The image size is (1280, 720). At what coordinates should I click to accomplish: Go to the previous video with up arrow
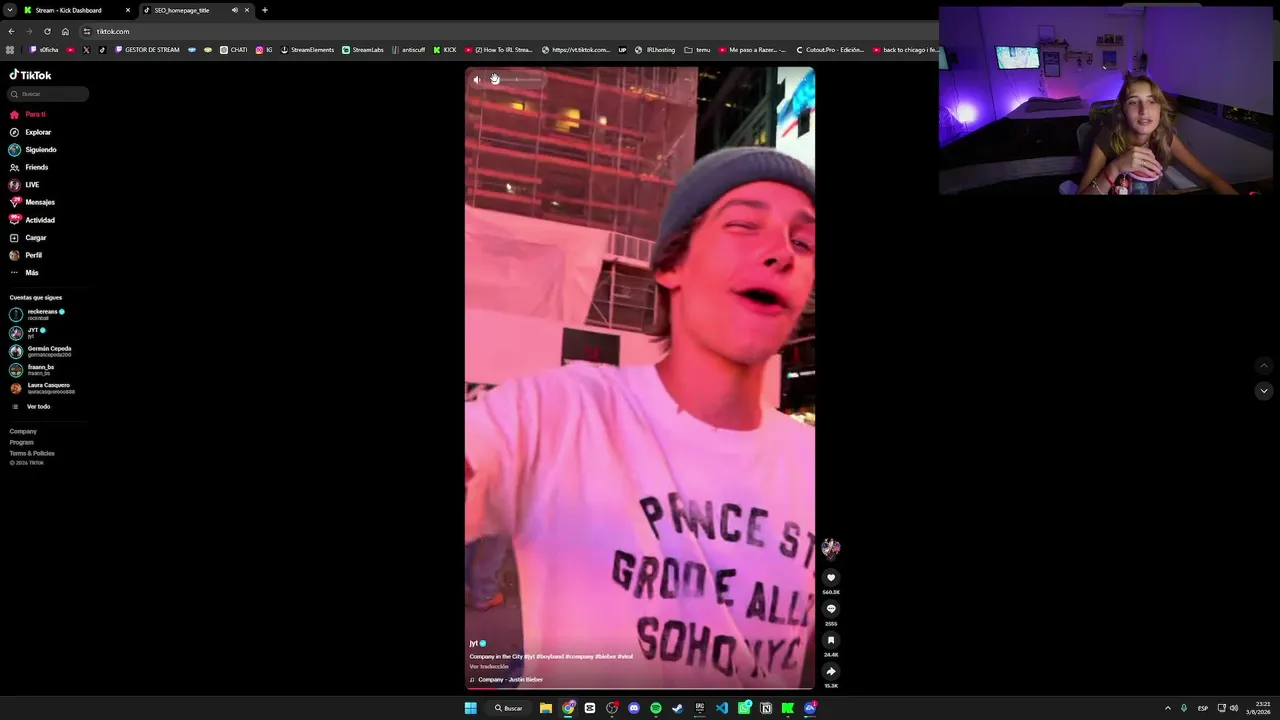click(1264, 366)
